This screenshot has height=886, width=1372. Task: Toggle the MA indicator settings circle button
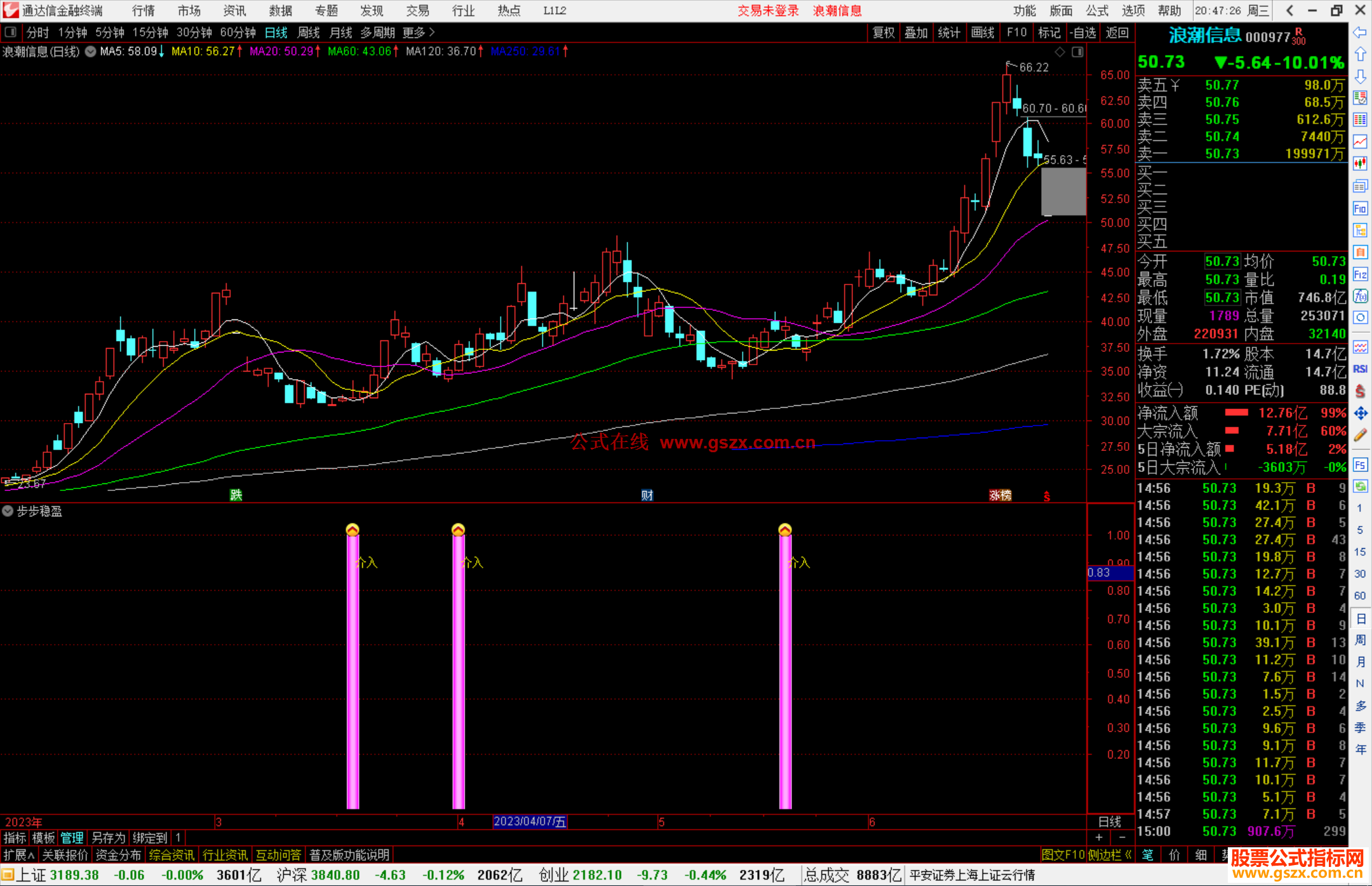[90, 51]
